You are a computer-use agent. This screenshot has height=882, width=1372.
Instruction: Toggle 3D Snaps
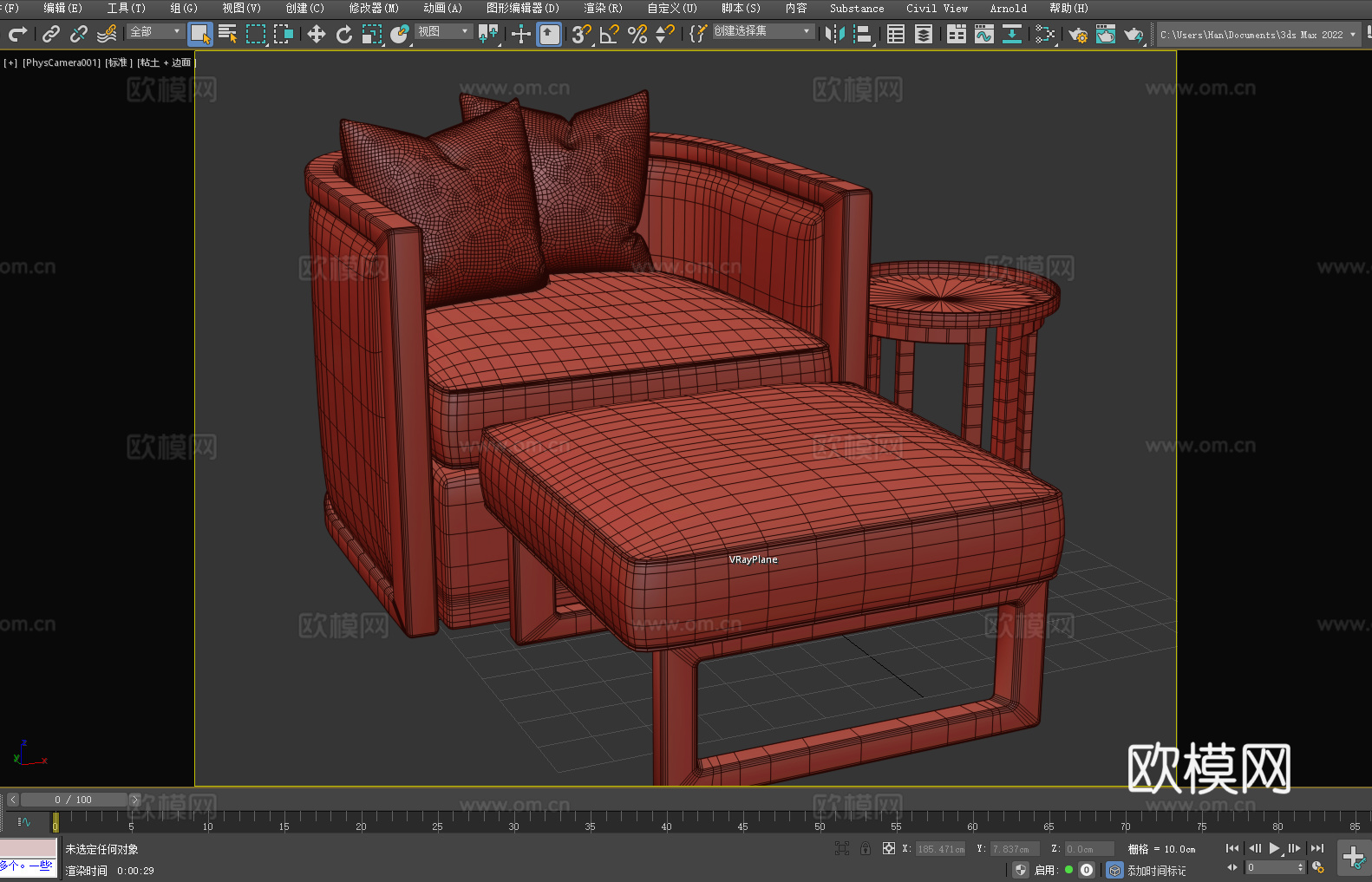582,34
